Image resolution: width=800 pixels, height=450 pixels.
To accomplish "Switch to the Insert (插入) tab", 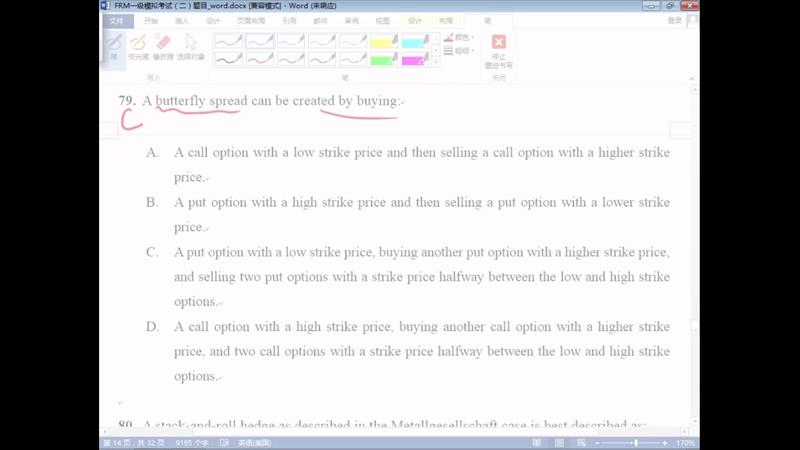I will pos(182,20).
